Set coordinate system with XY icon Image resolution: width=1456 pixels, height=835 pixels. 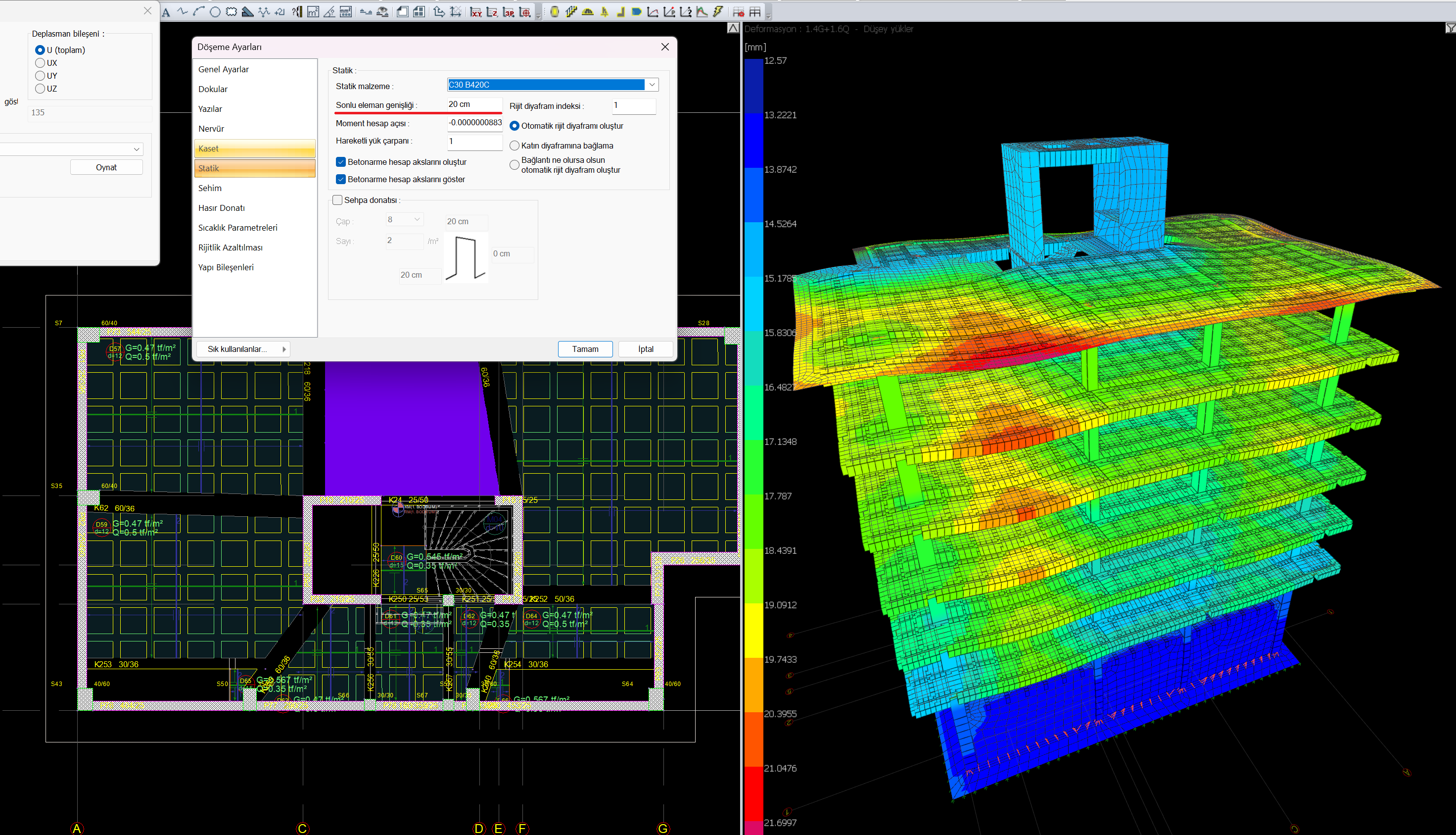click(x=476, y=12)
